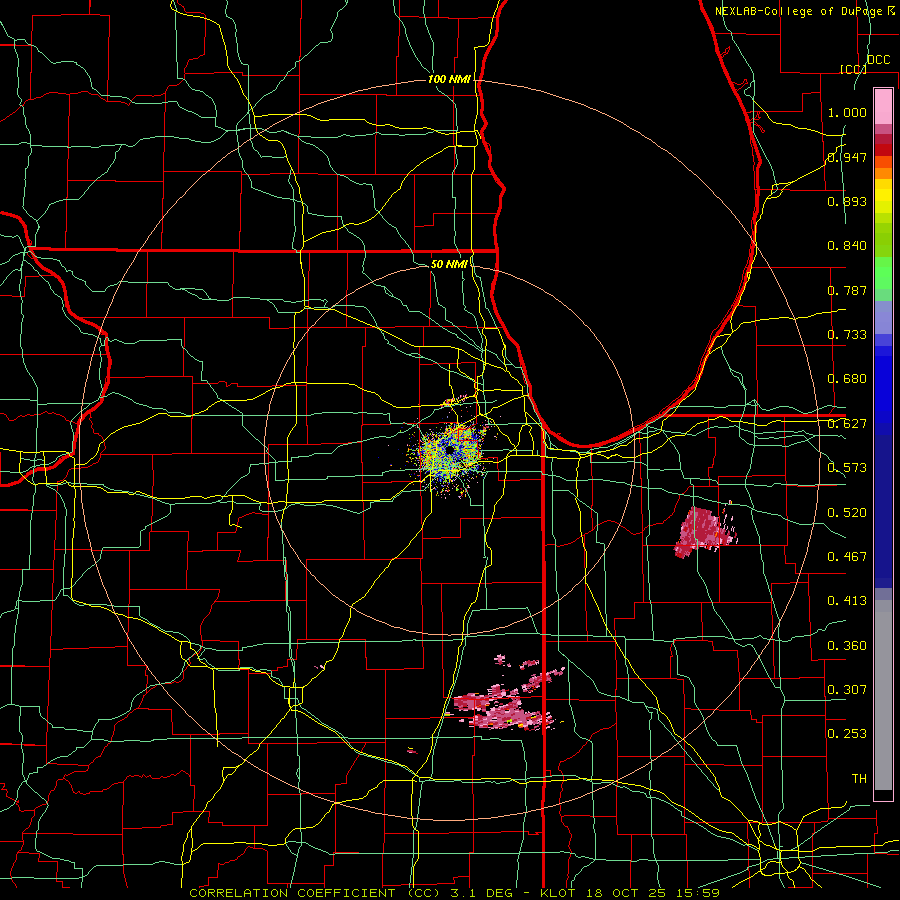Select the 0.307 legend value
The width and height of the screenshot is (900, 900).
847,689
